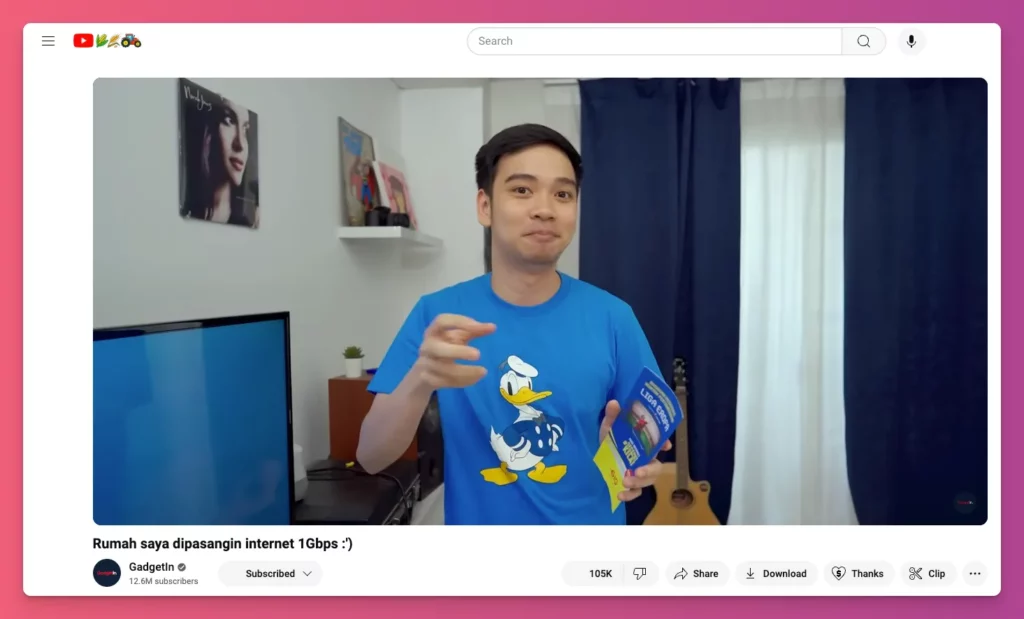The height and width of the screenshot is (619, 1024).
Task: Click the video title 'Rumah saya dipasangin internet 1Gbps'
Action: (222, 544)
